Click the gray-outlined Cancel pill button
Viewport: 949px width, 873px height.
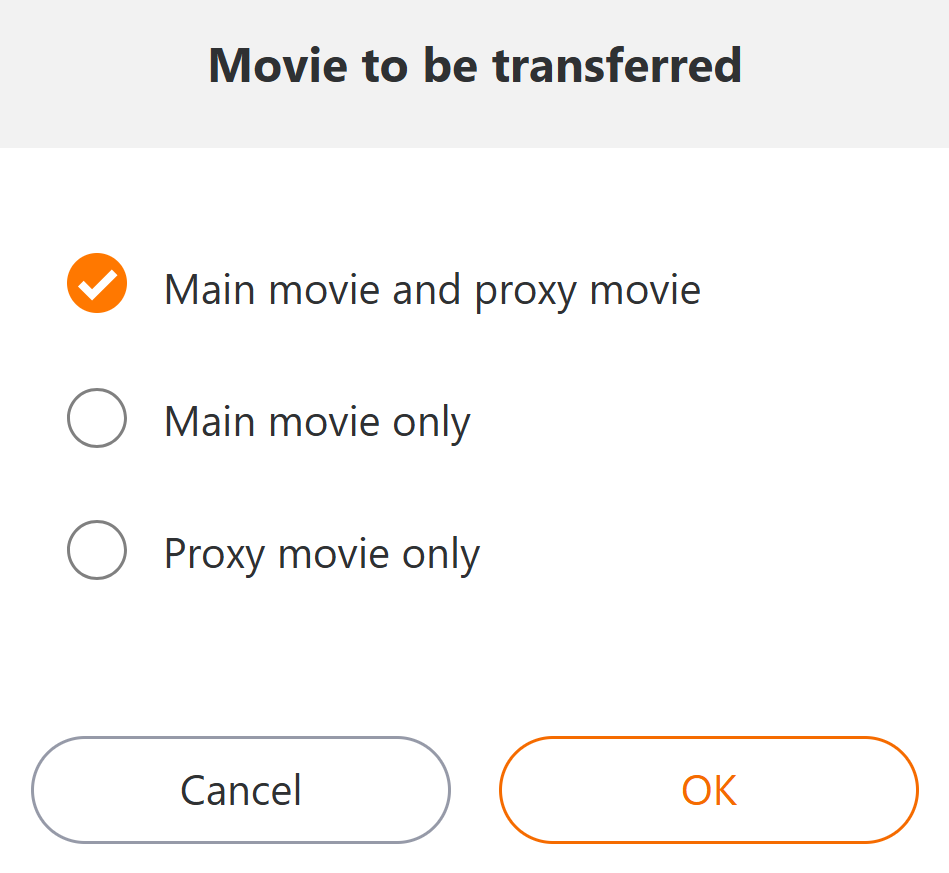click(x=241, y=790)
